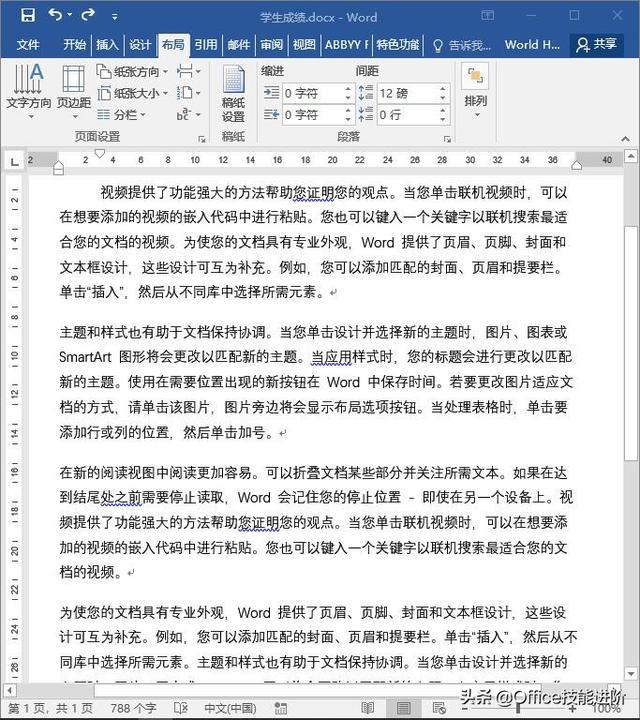Open the 特色功能 tab
This screenshot has height=720, width=640.
click(398, 45)
